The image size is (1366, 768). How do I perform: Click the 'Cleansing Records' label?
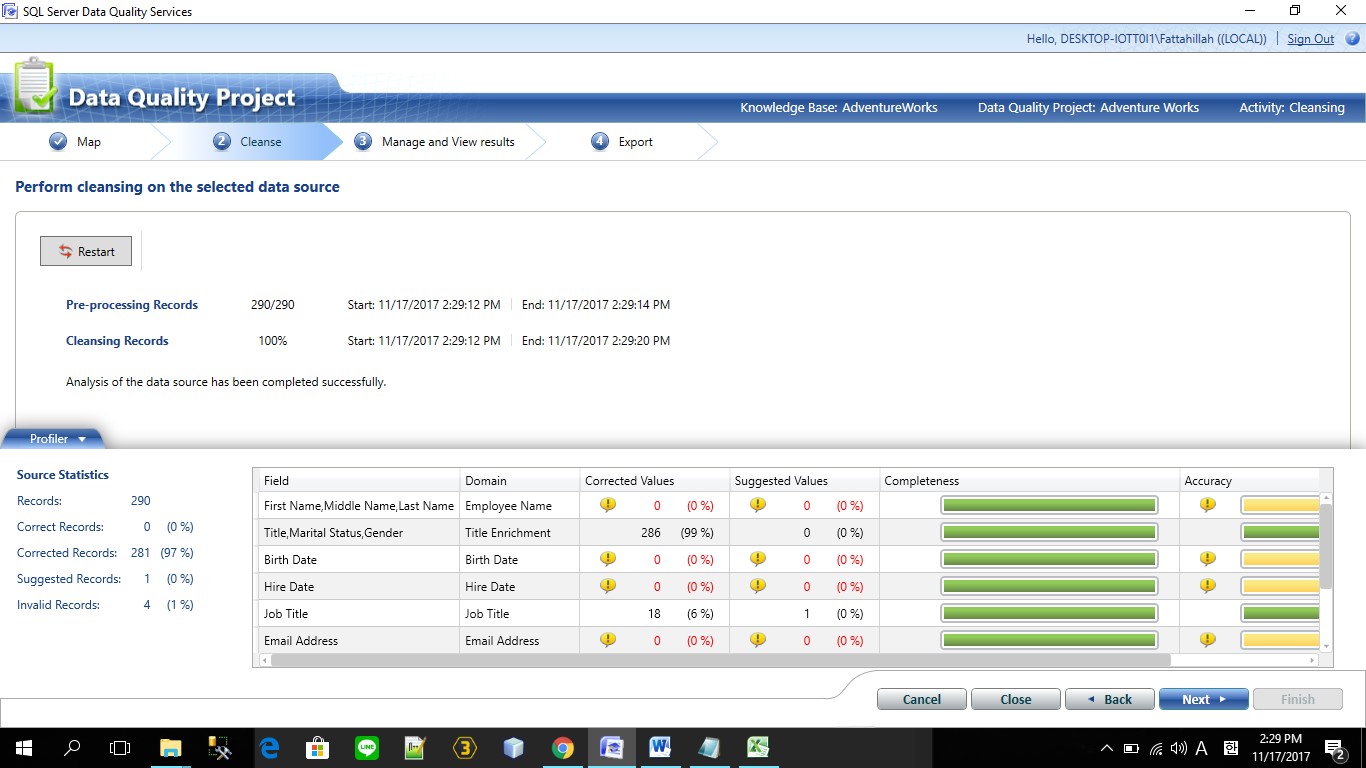(117, 341)
